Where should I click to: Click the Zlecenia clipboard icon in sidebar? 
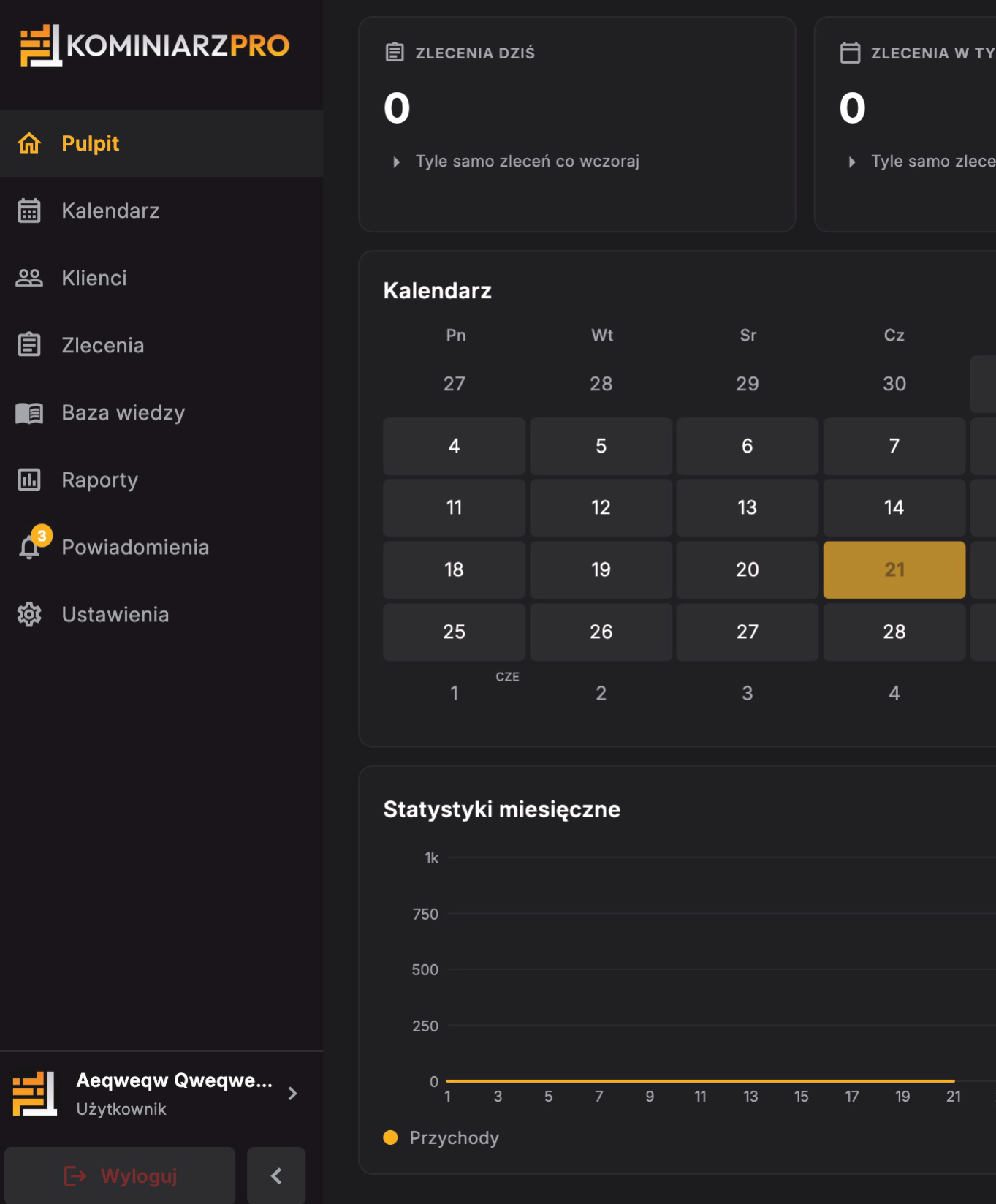click(29, 344)
